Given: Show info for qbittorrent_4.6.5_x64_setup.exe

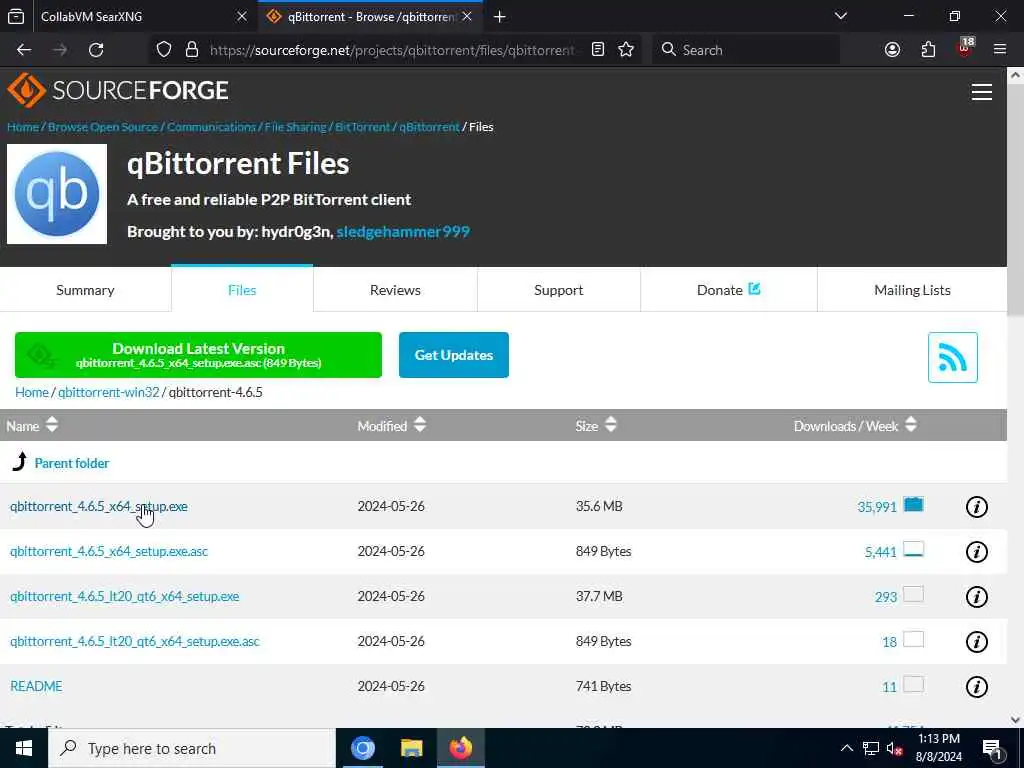Looking at the screenshot, I should click(976, 507).
